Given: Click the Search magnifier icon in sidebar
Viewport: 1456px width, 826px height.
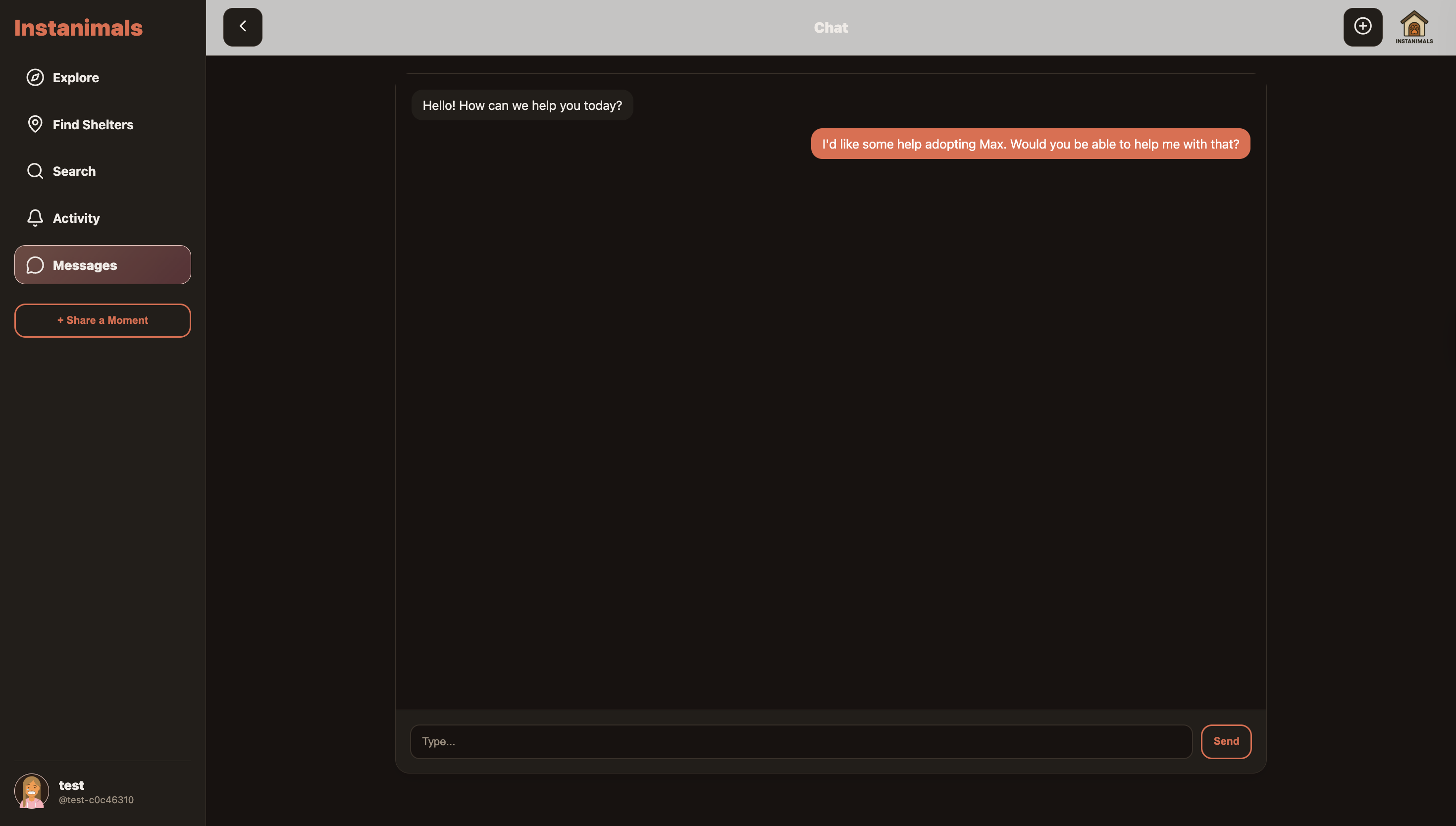Looking at the screenshot, I should (x=35, y=171).
